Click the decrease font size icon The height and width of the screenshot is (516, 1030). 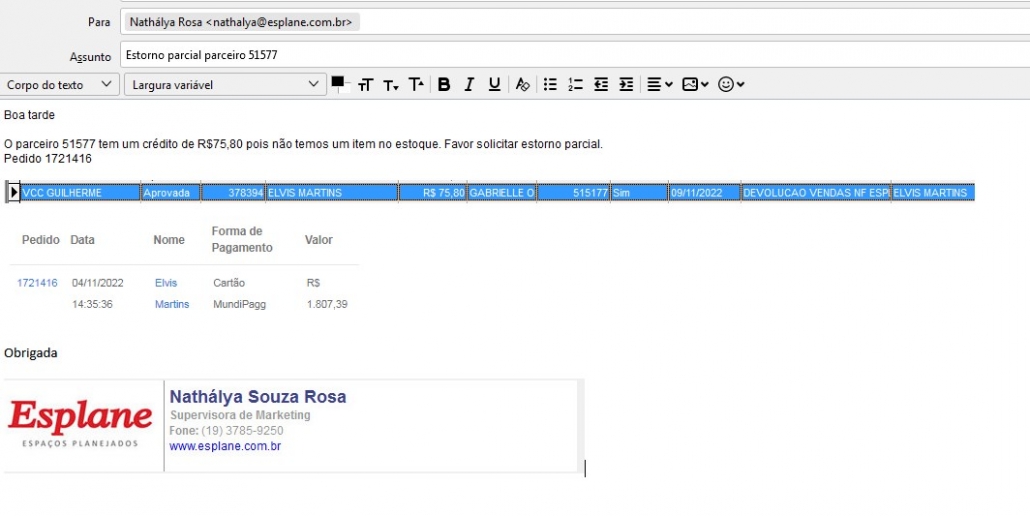click(391, 85)
